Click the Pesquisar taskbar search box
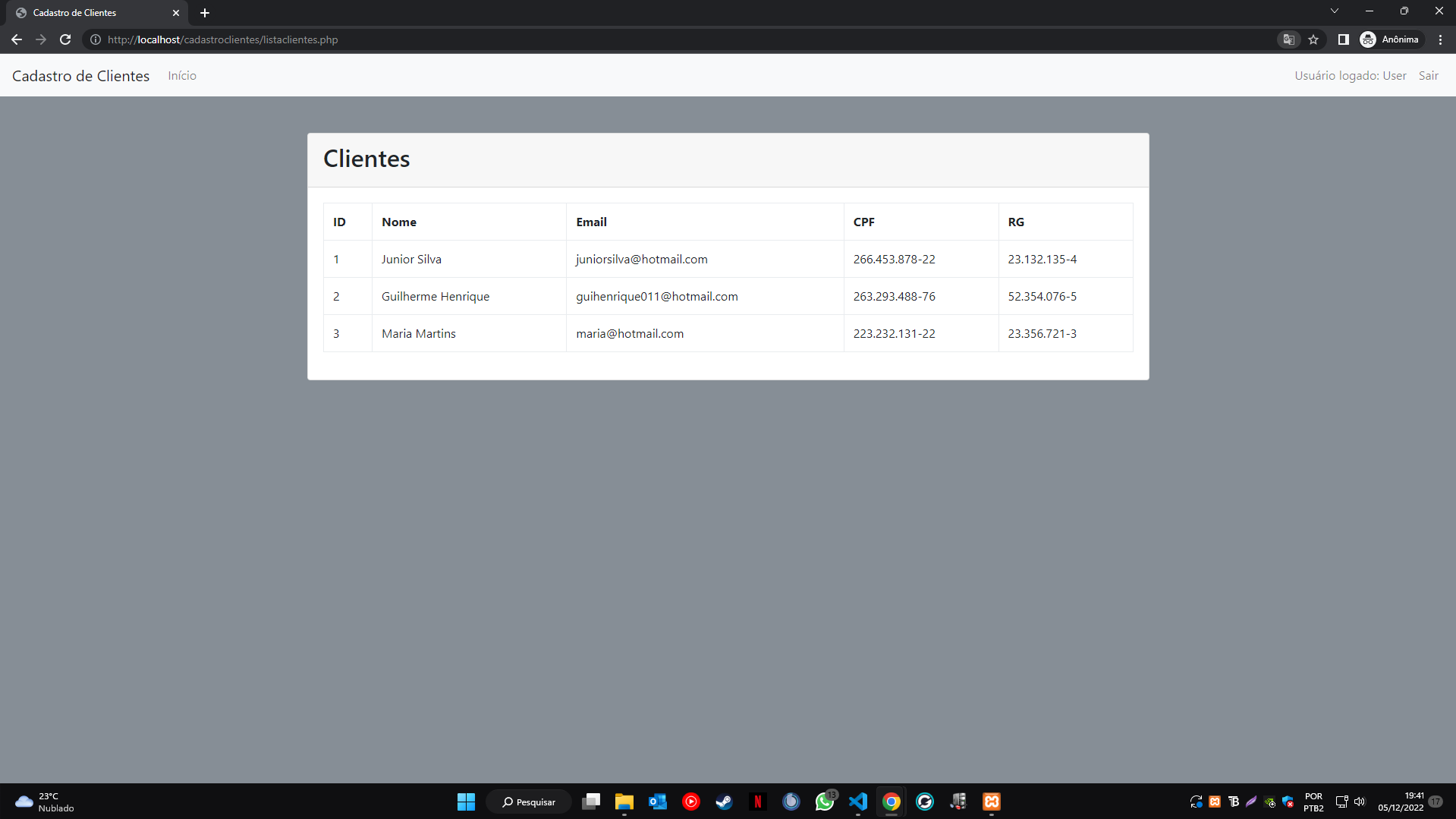Image resolution: width=1456 pixels, height=819 pixels. click(x=529, y=802)
